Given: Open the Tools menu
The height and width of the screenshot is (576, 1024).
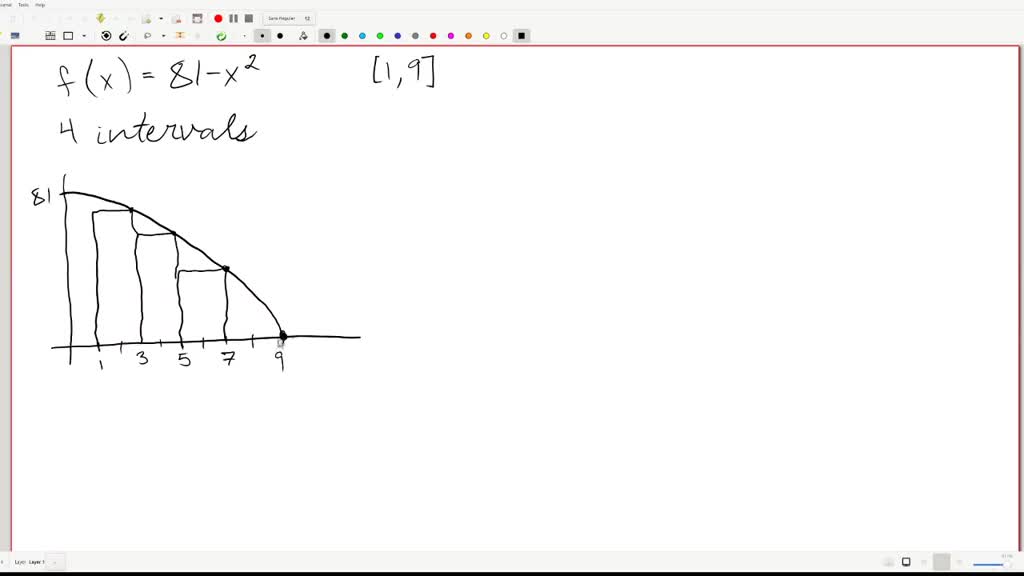Looking at the screenshot, I should coord(22,3).
